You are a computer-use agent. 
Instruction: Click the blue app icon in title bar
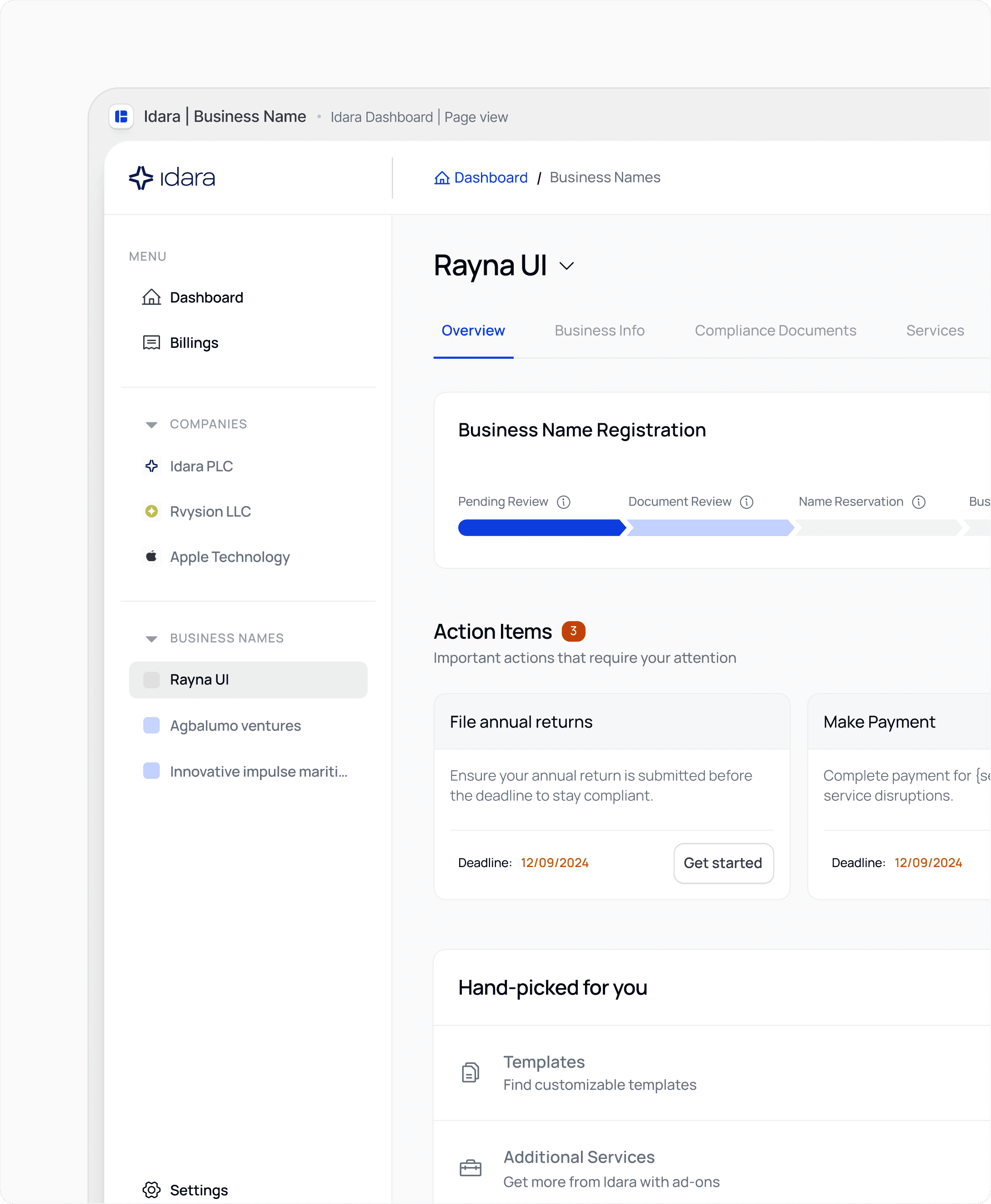click(121, 117)
